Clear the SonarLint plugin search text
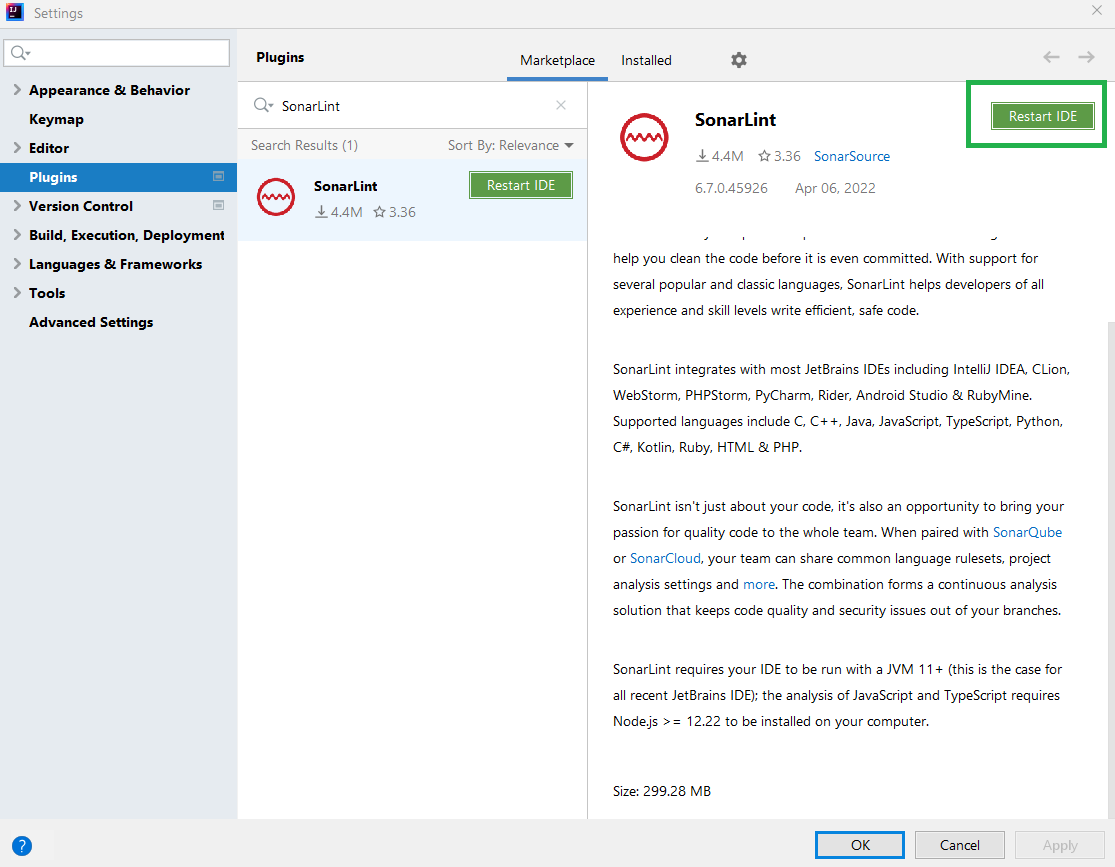 click(x=561, y=105)
